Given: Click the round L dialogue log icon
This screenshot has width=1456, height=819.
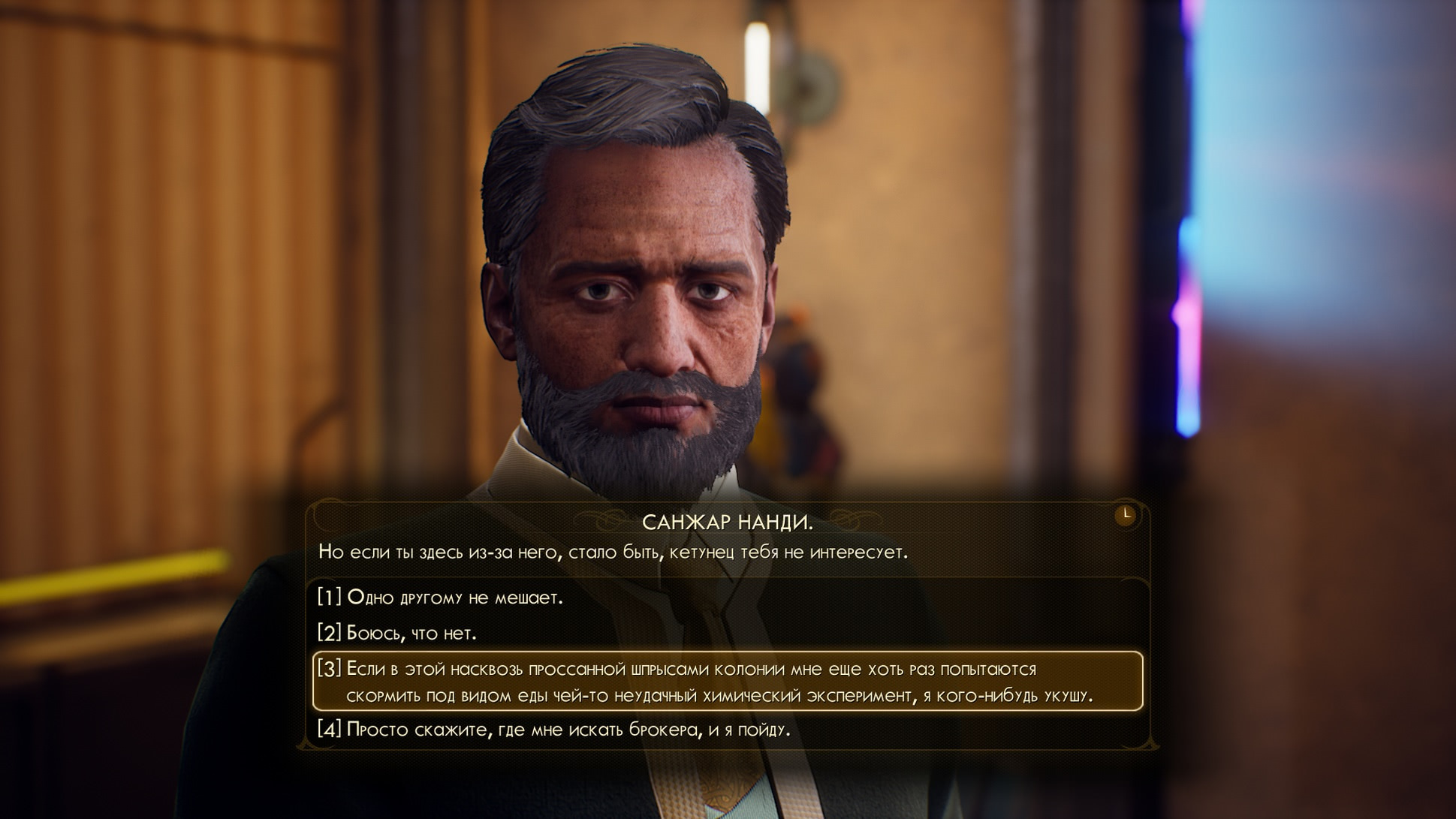Looking at the screenshot, I should [1125, 514].
